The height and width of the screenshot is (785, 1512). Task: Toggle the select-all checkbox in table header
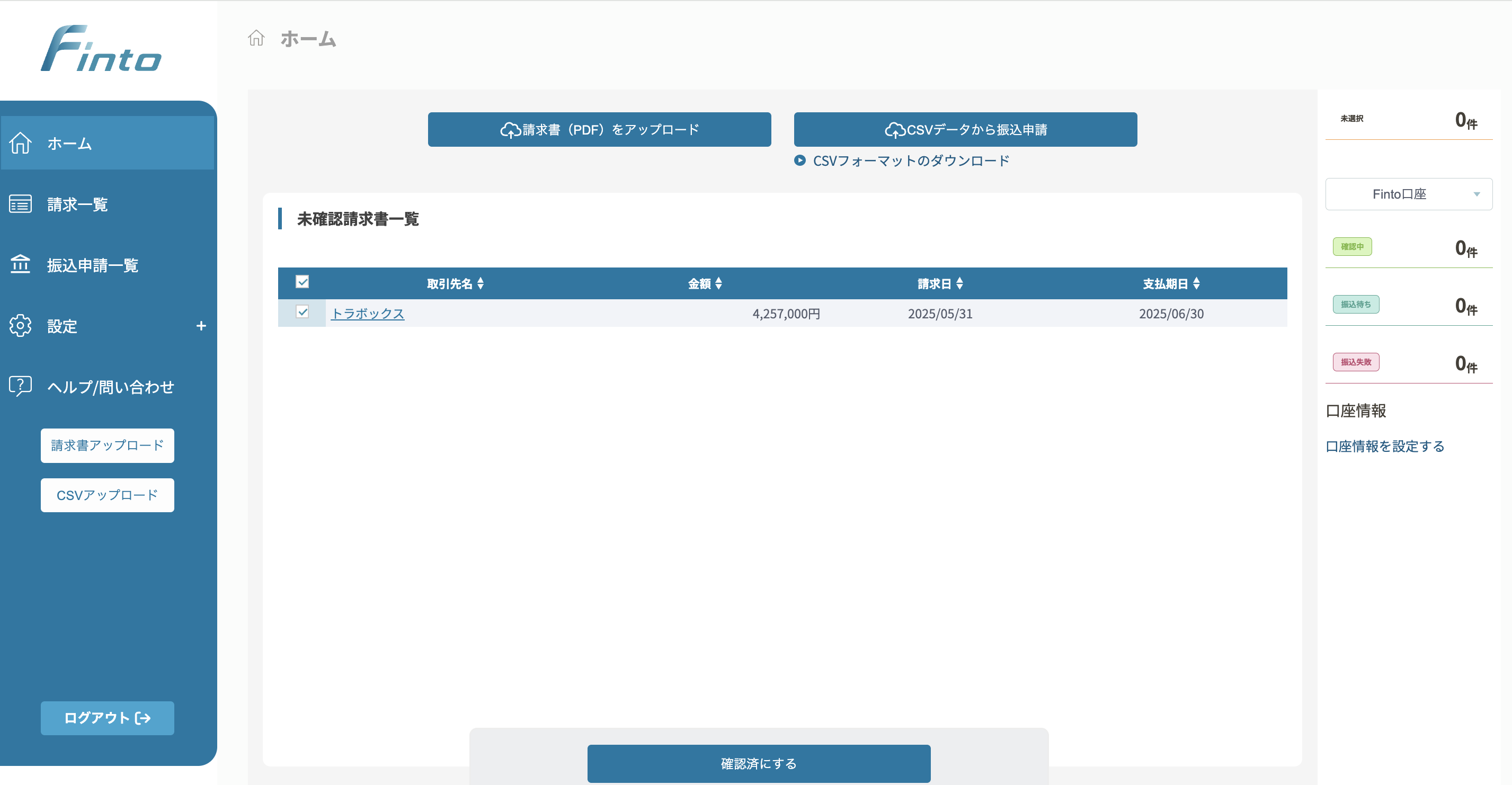pos(303,282)
